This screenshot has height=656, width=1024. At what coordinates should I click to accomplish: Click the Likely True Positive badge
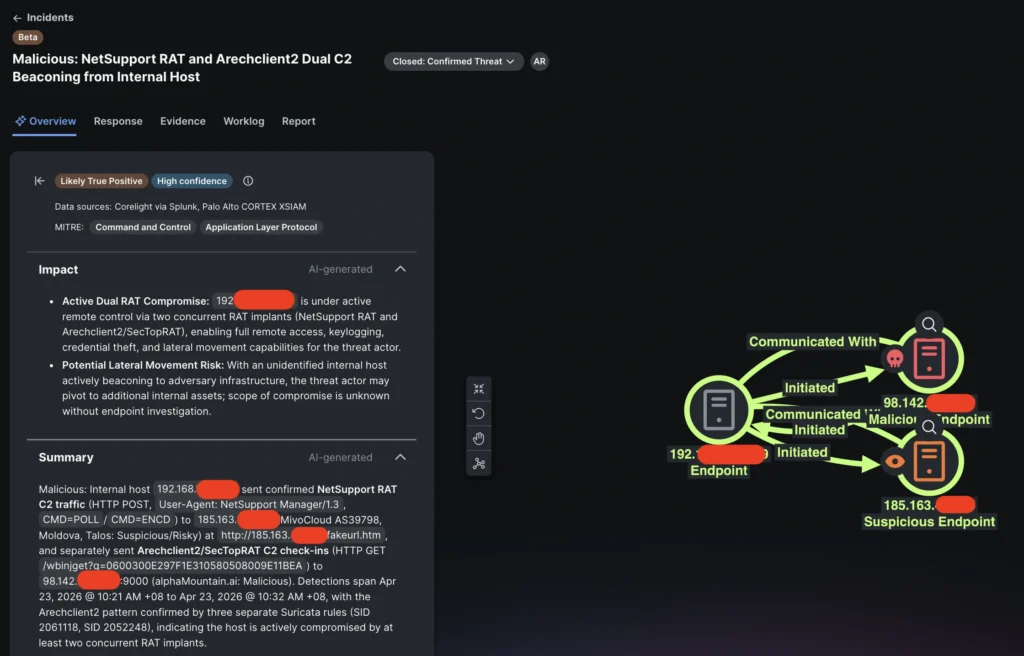101,181
